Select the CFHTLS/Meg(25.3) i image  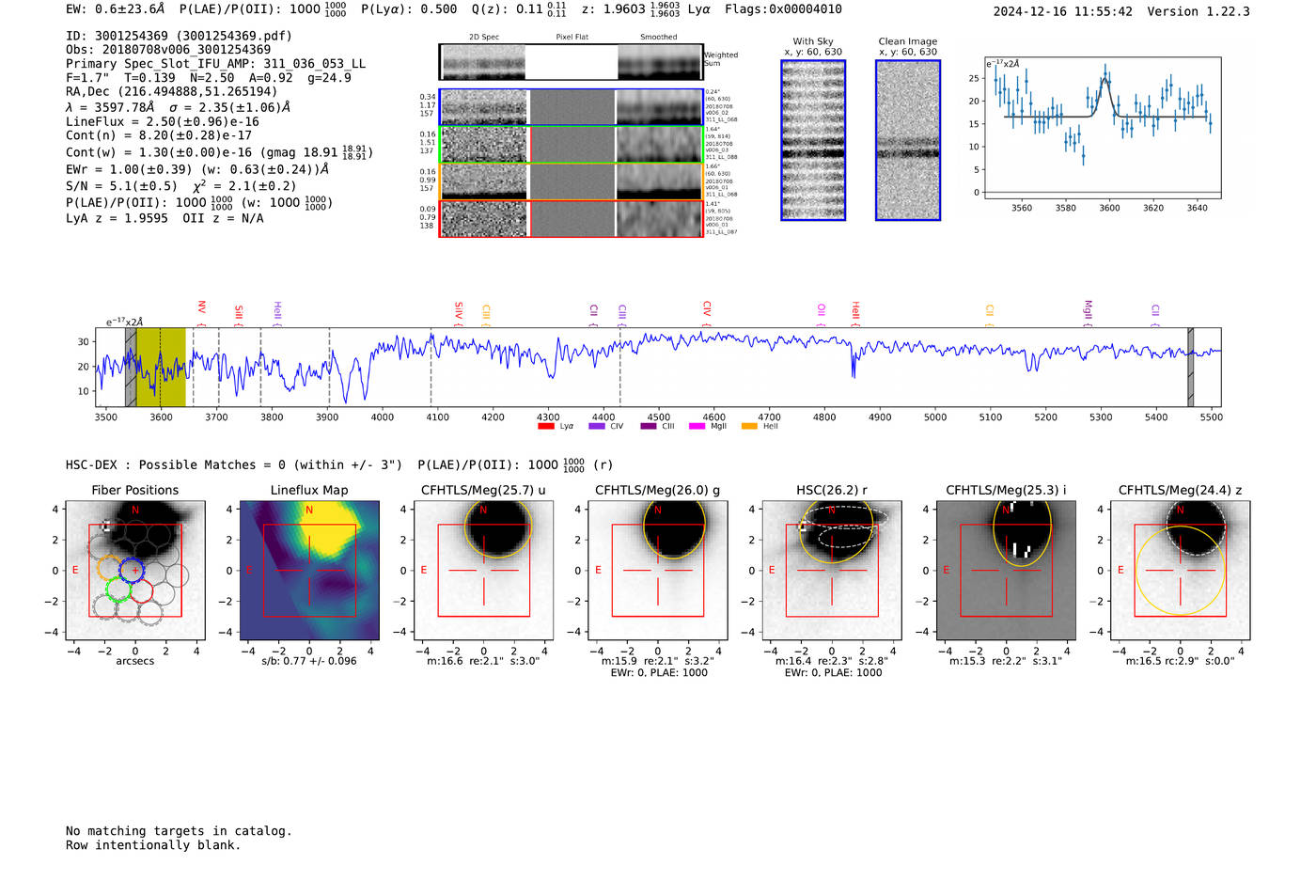pos(1006,570)
